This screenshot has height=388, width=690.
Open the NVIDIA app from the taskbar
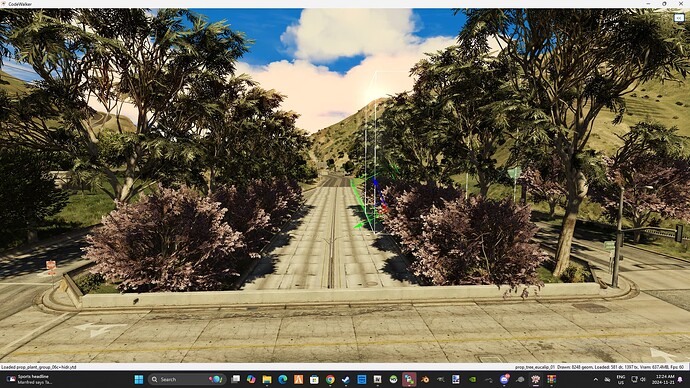tap(472, 379)
